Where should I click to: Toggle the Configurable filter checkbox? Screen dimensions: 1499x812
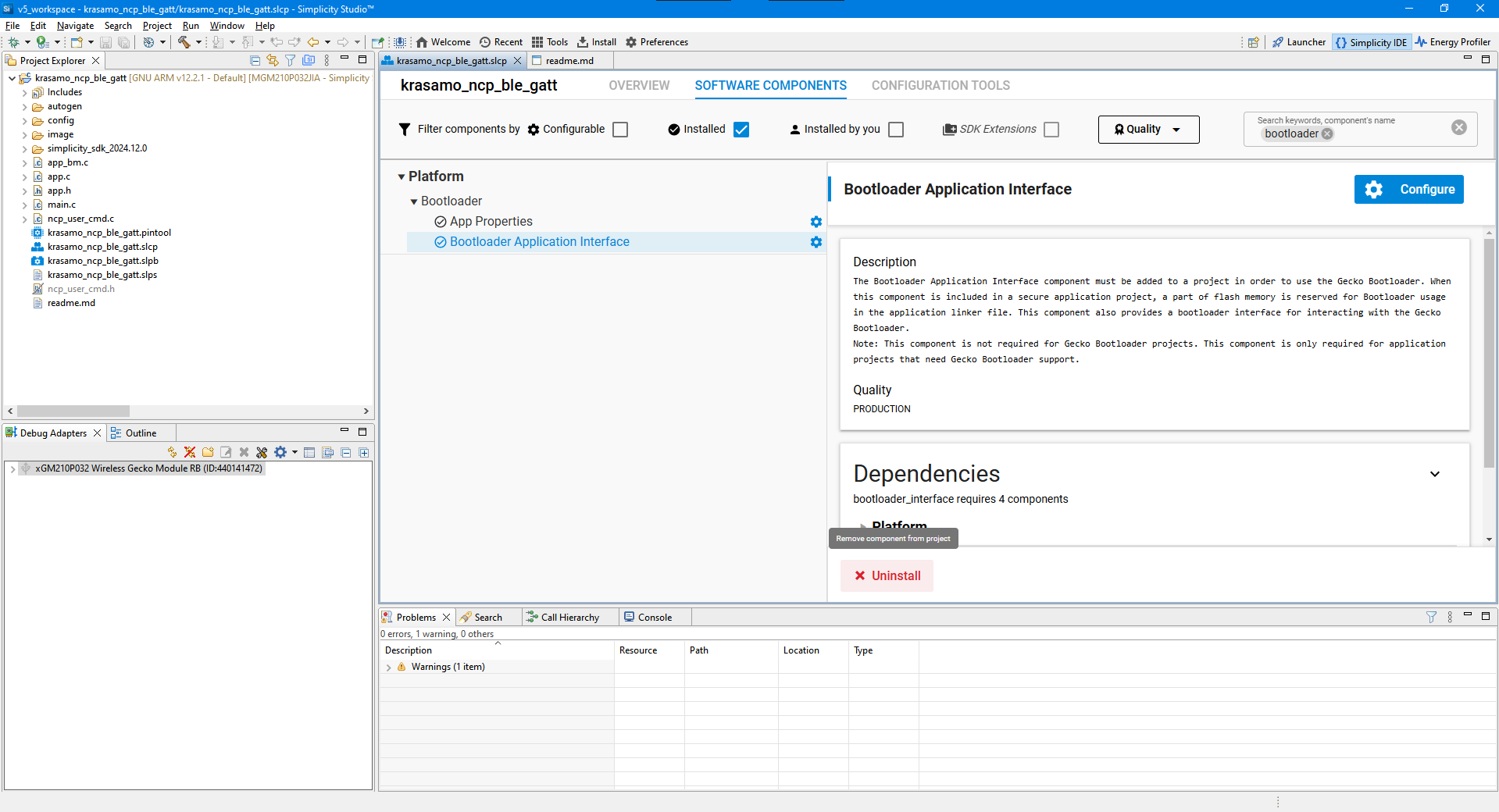(x=620, y=130)
